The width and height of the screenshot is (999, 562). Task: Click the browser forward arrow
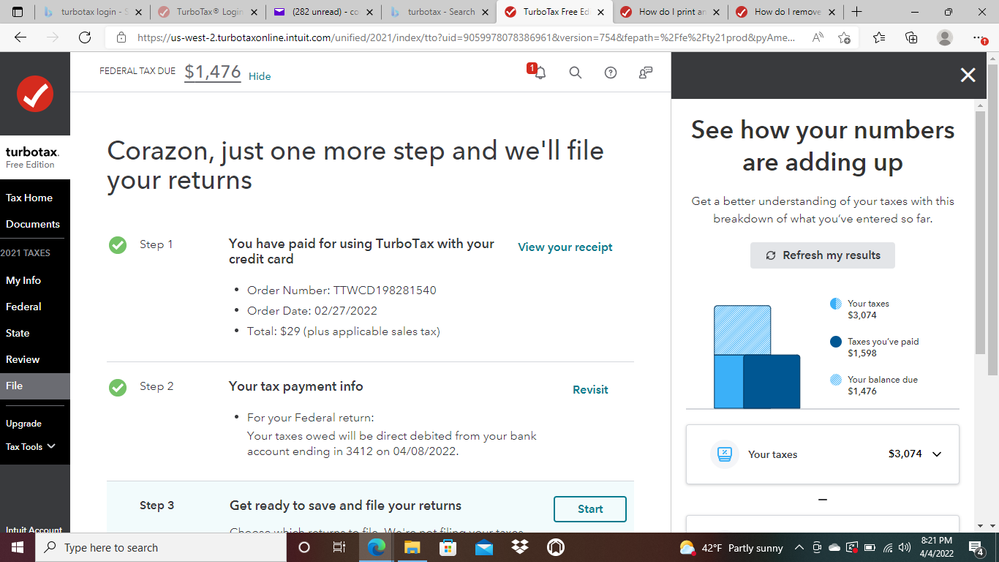click(x=52, y=38)
